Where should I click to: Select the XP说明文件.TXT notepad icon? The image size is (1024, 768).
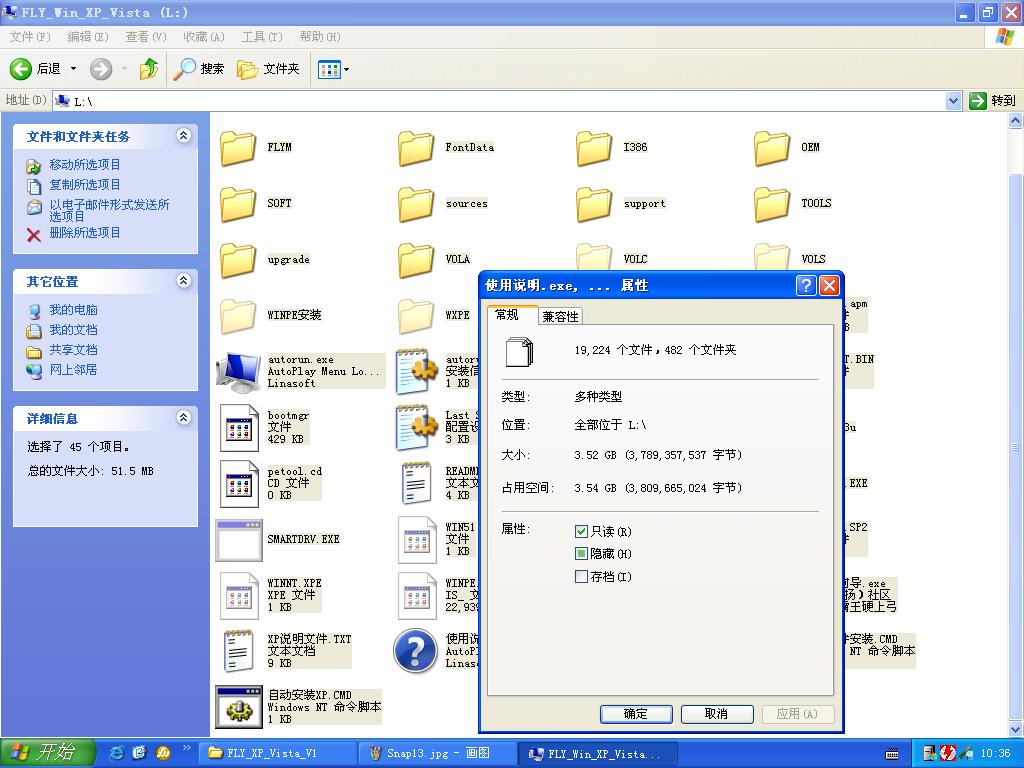click(x=239, y=651)
